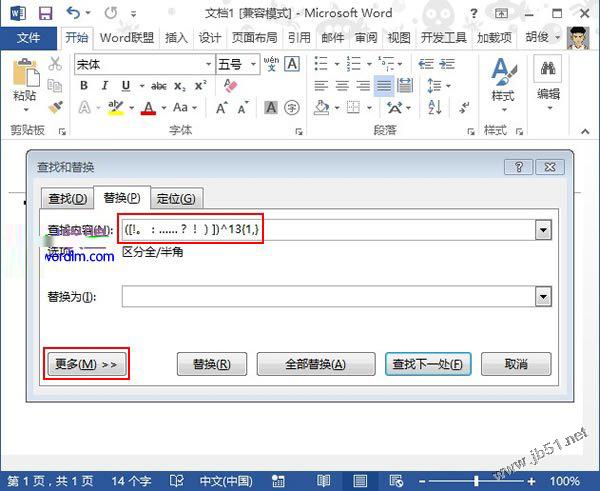Click the Bullets list icon

321,64
